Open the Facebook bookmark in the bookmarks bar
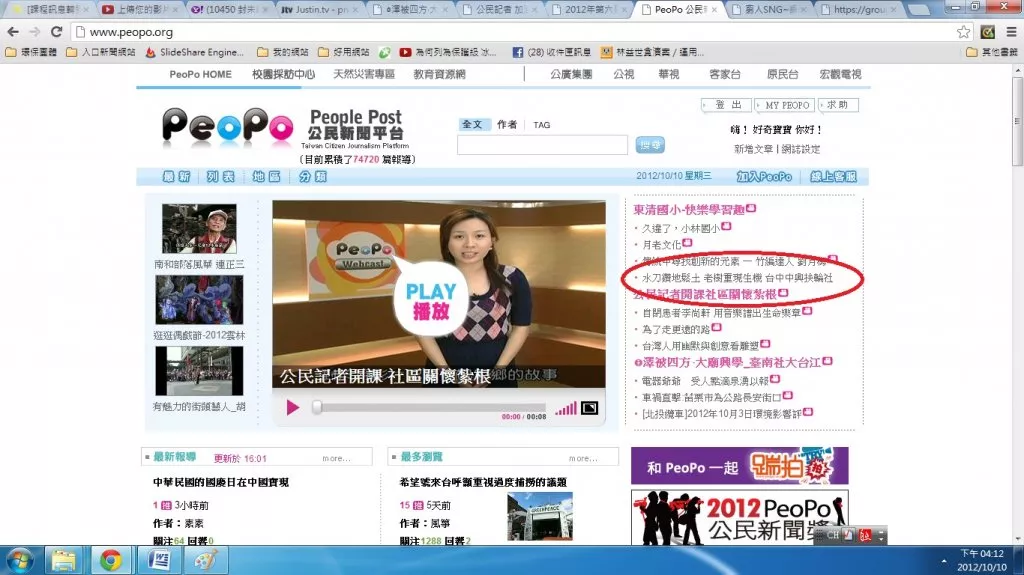This screenshot has height=575, width=1024. coord(551,52)
